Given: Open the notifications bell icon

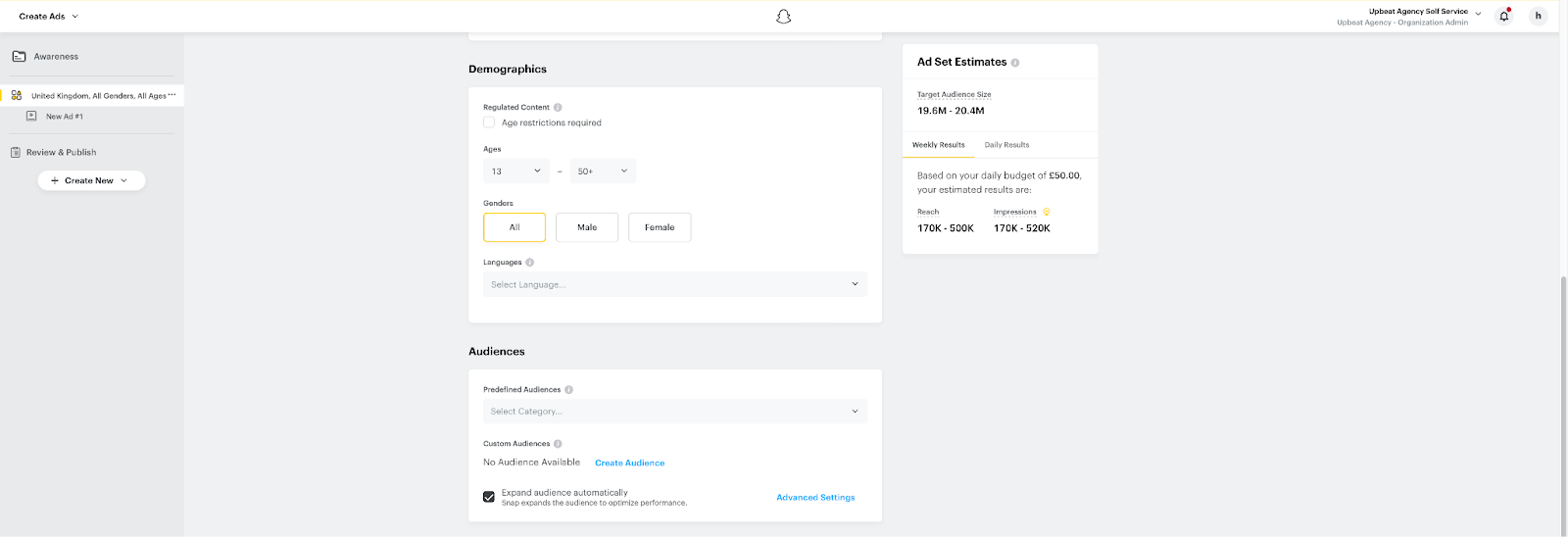Looking at the screenshot, I should [x=1504, y=16].
